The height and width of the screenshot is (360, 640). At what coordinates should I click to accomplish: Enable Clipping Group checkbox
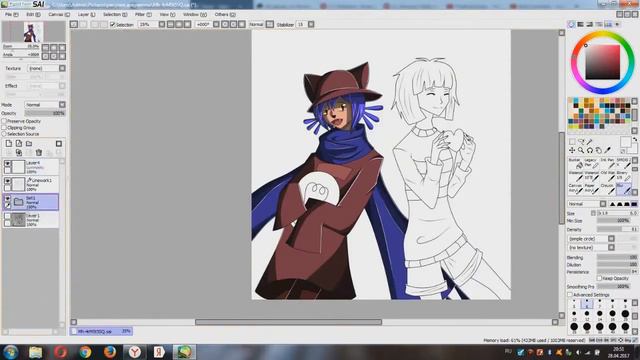click(x=4, y=128)
